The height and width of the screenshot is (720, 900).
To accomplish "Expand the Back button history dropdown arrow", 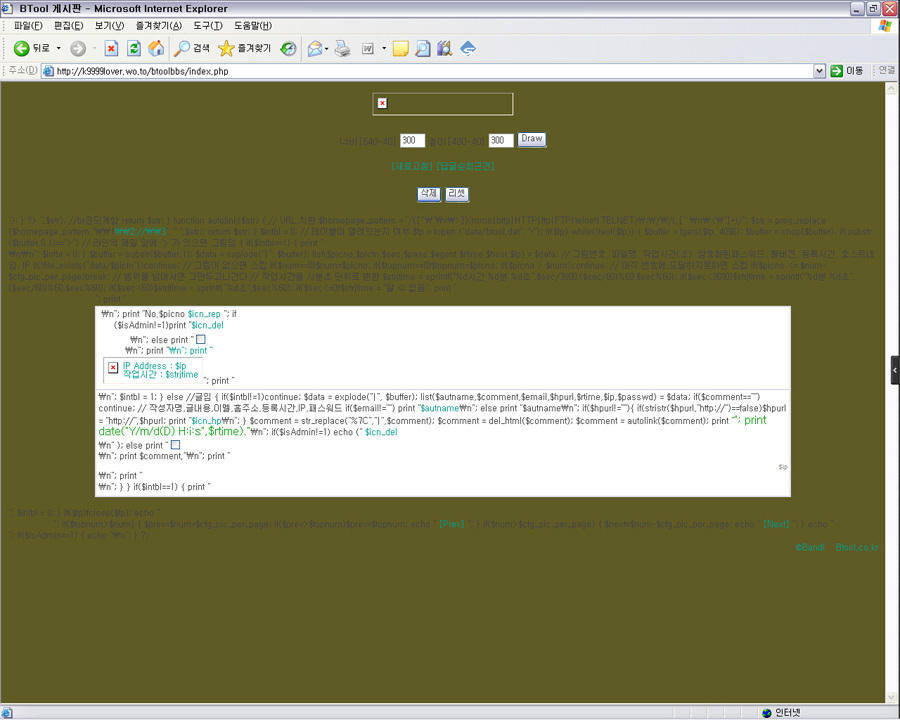I will point(58,48).
